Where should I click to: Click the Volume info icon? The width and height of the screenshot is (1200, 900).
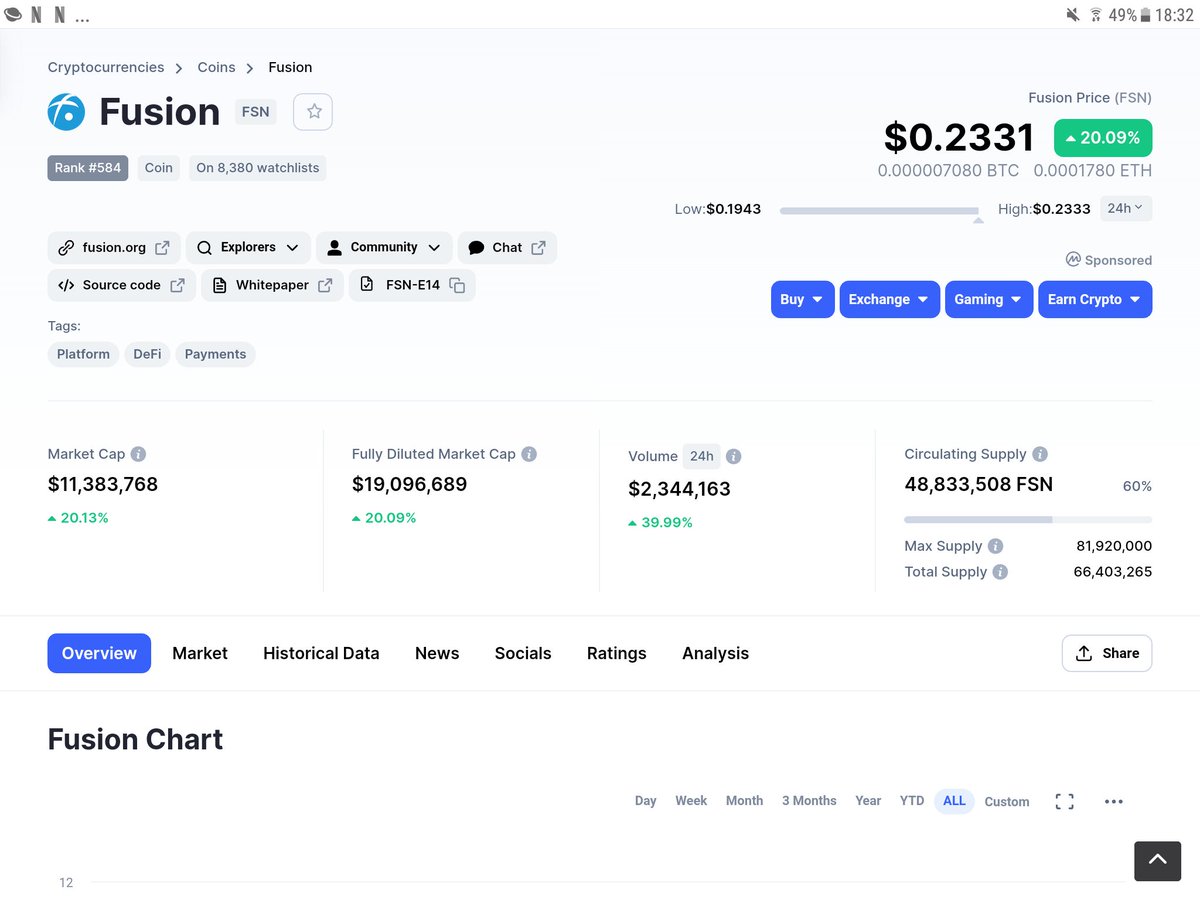(733, 456)
